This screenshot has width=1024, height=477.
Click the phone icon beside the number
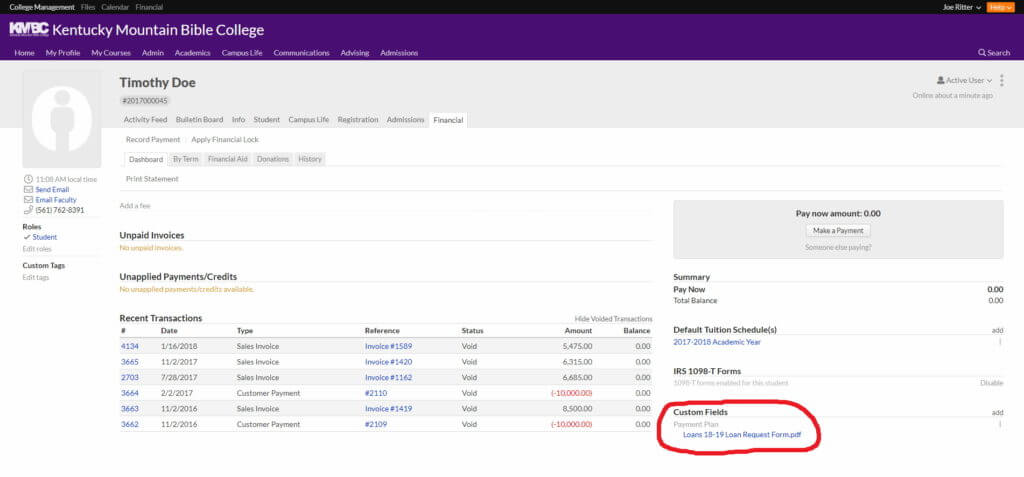click(28, 210)
